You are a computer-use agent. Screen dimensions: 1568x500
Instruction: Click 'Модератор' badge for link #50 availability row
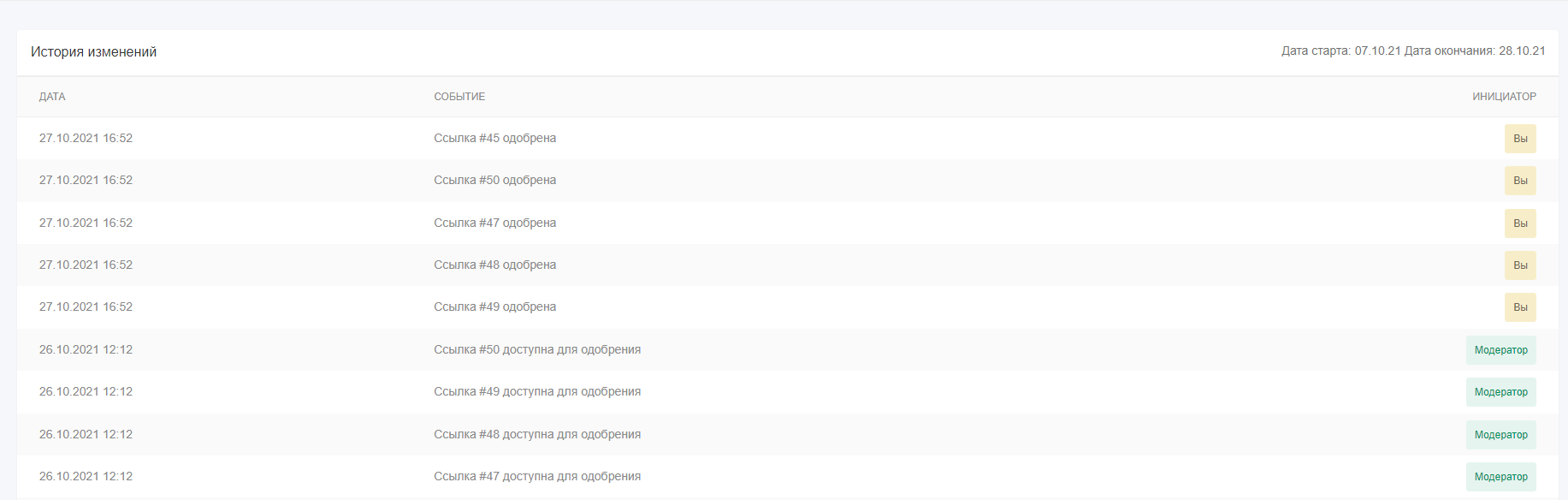tap(1500, 350)
